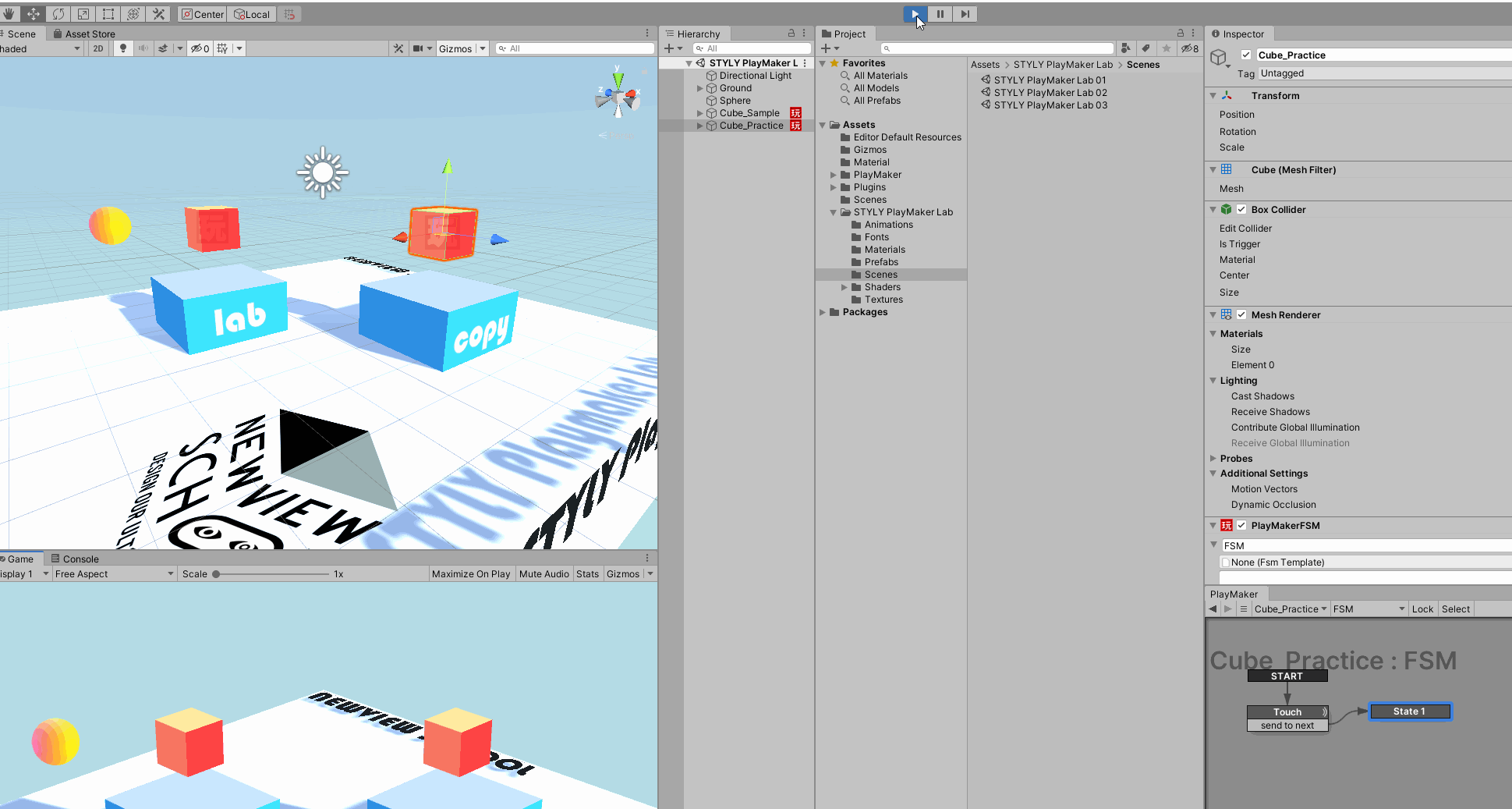
Task: Click the Project create plus button
Action: pyautogui.click(x=830, y=48)
